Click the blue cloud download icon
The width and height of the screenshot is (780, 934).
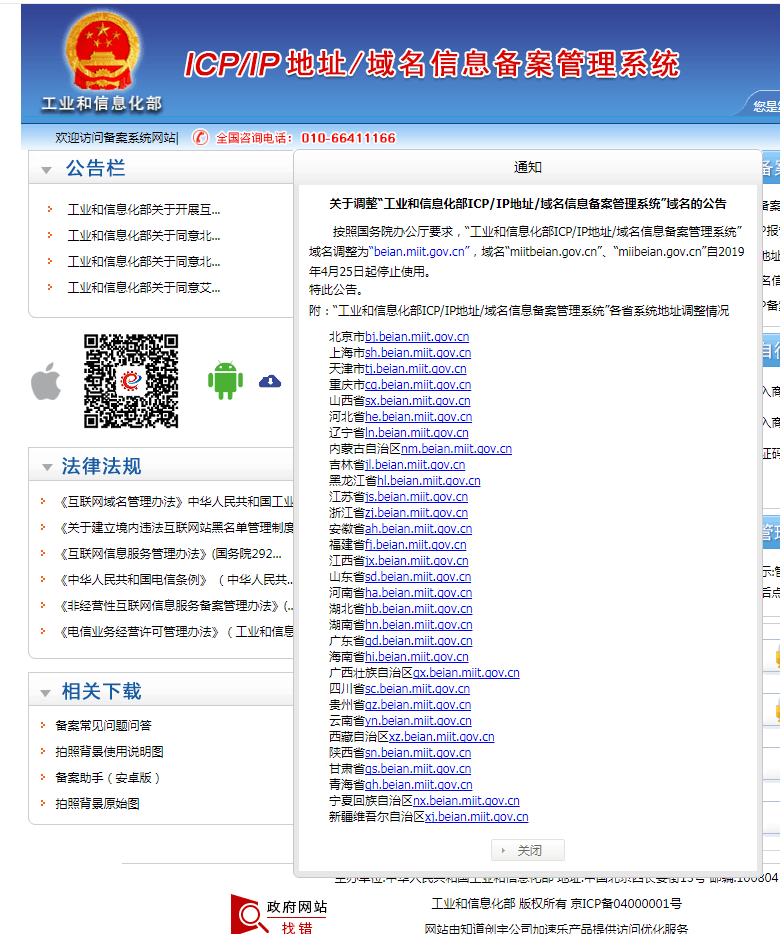pyautogui.click(x=270, y=381)
